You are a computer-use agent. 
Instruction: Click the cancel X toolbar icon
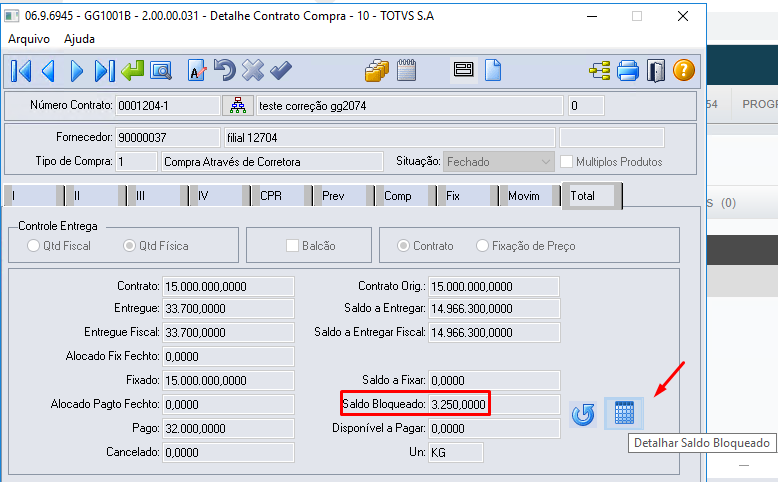coord(253,70)
